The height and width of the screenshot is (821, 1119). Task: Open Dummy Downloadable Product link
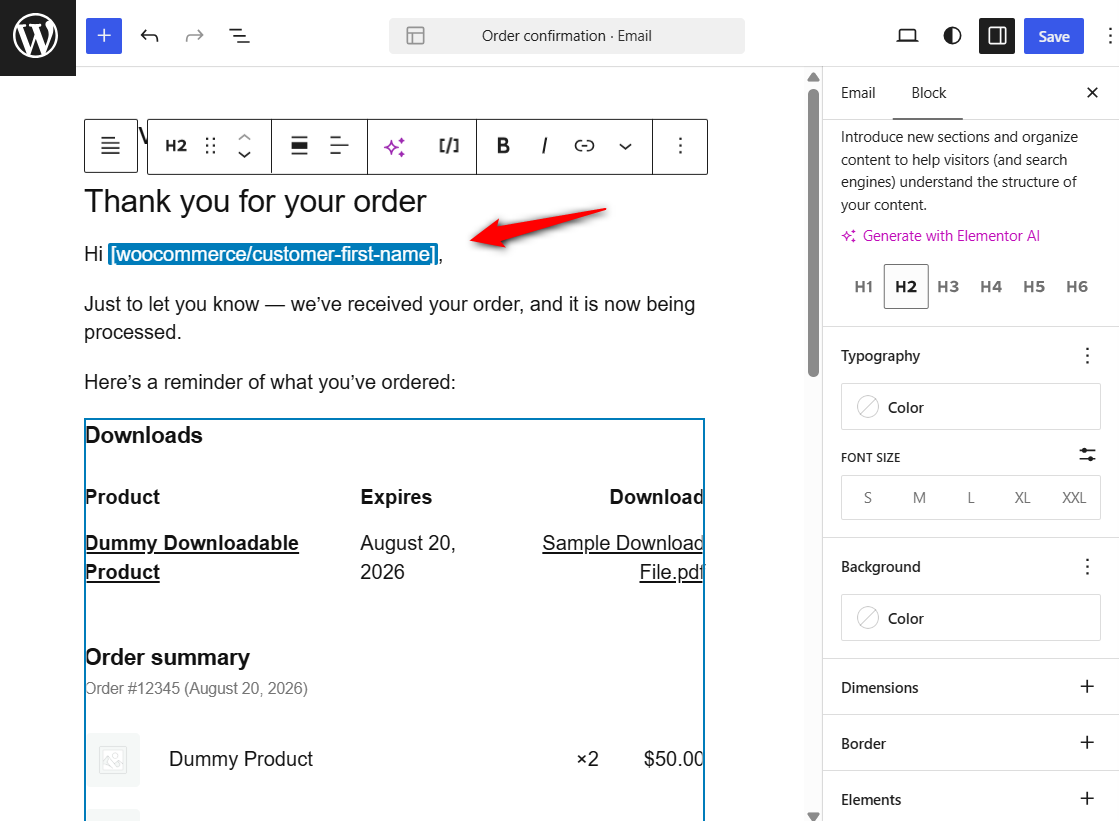[x=191, y=558]
